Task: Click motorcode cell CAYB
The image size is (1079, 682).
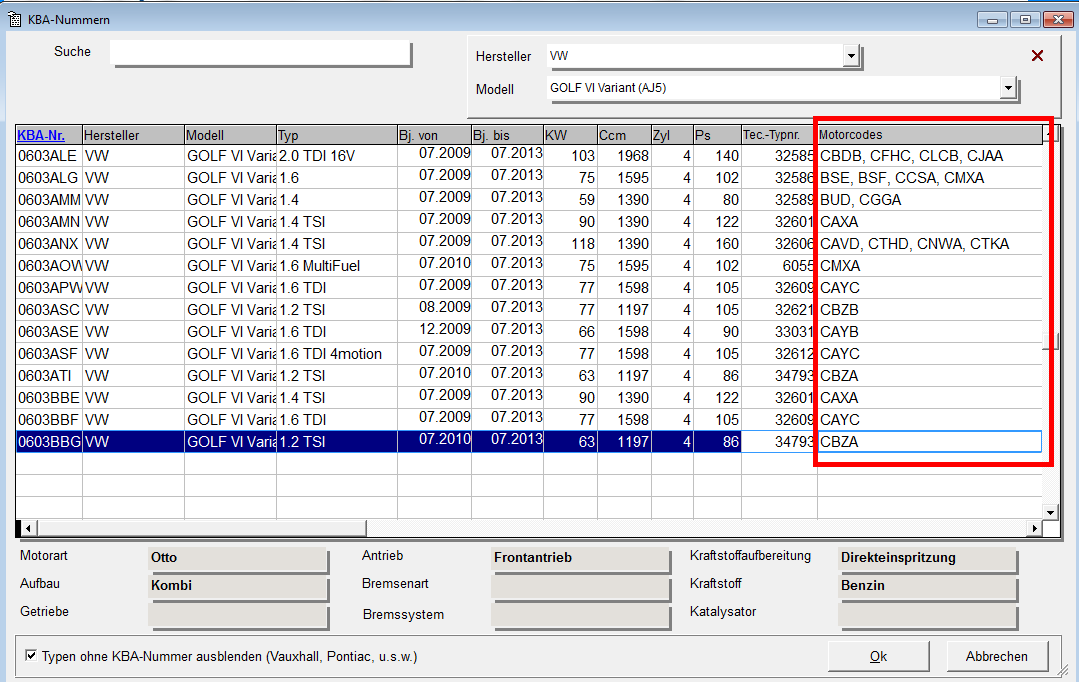Action: pyautogui.click(x=930, y=332)
